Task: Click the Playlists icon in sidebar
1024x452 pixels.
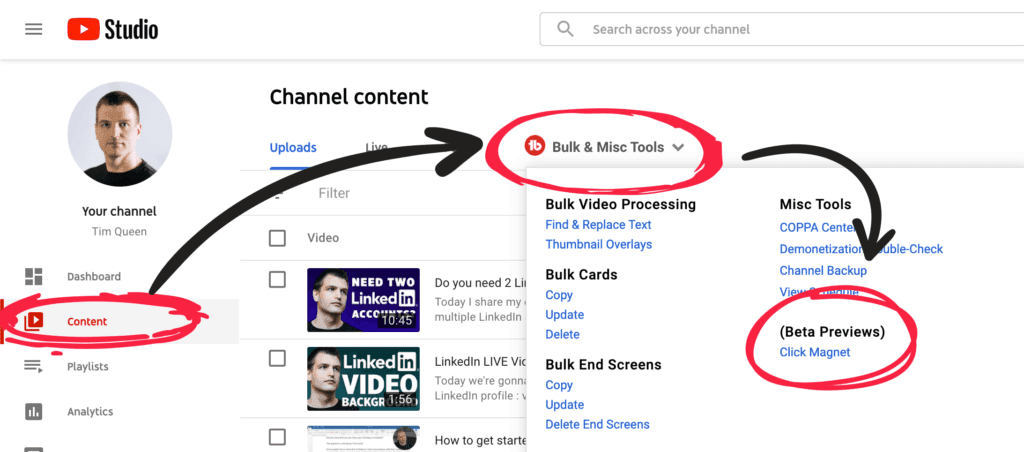Action: (34, 367)
